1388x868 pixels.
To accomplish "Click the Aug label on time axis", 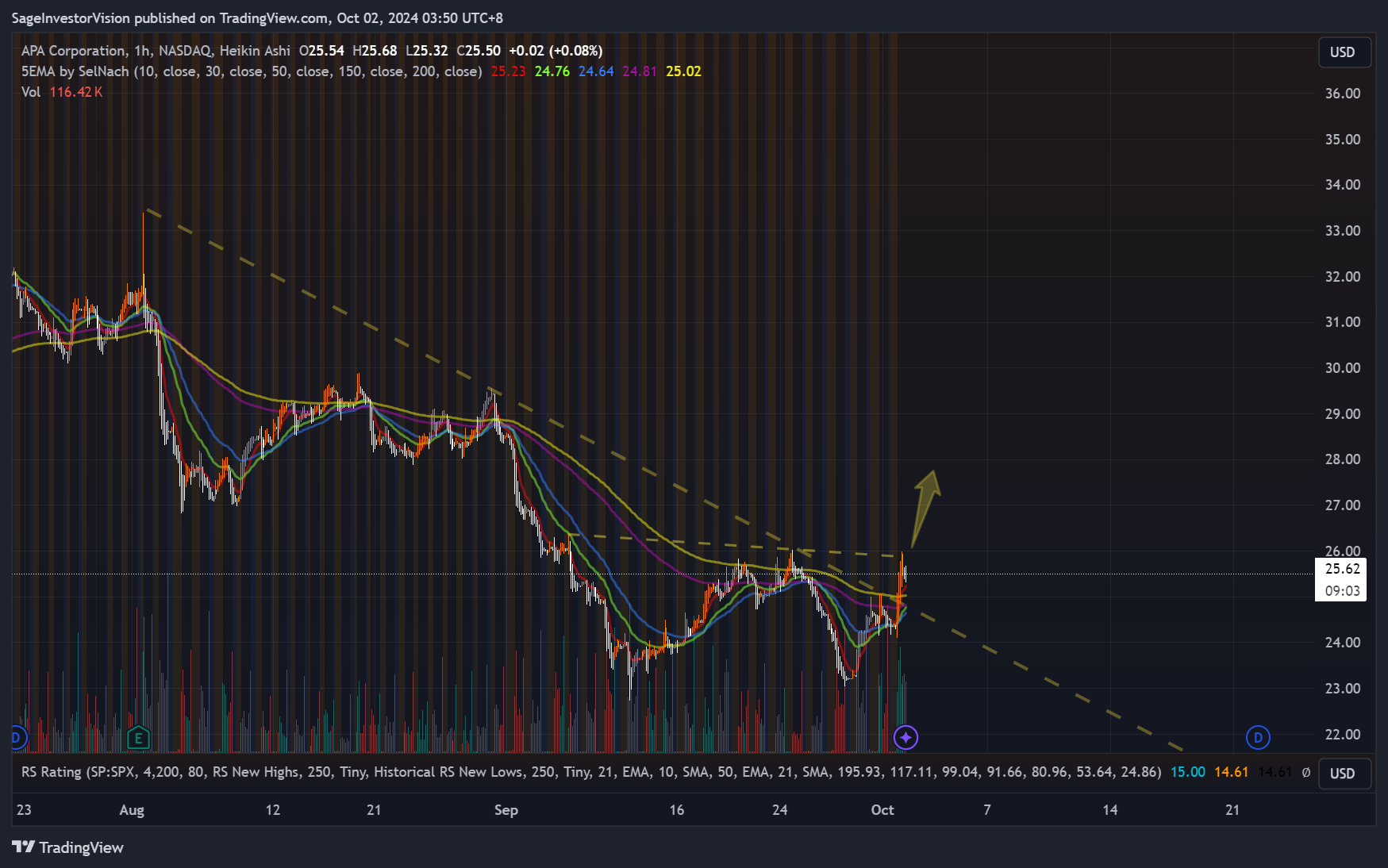I will click(x=132, y=810).
